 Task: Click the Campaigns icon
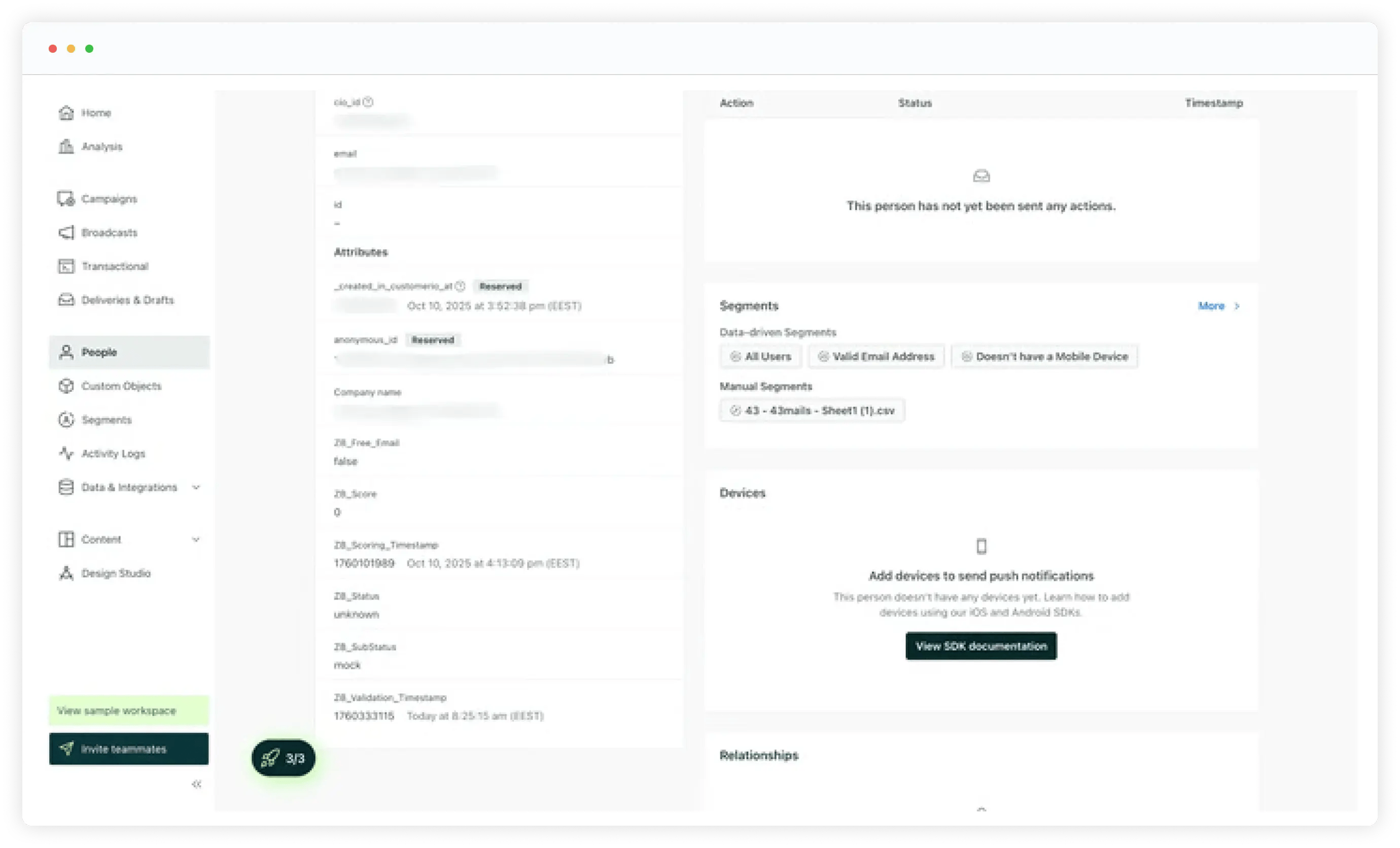66,199
